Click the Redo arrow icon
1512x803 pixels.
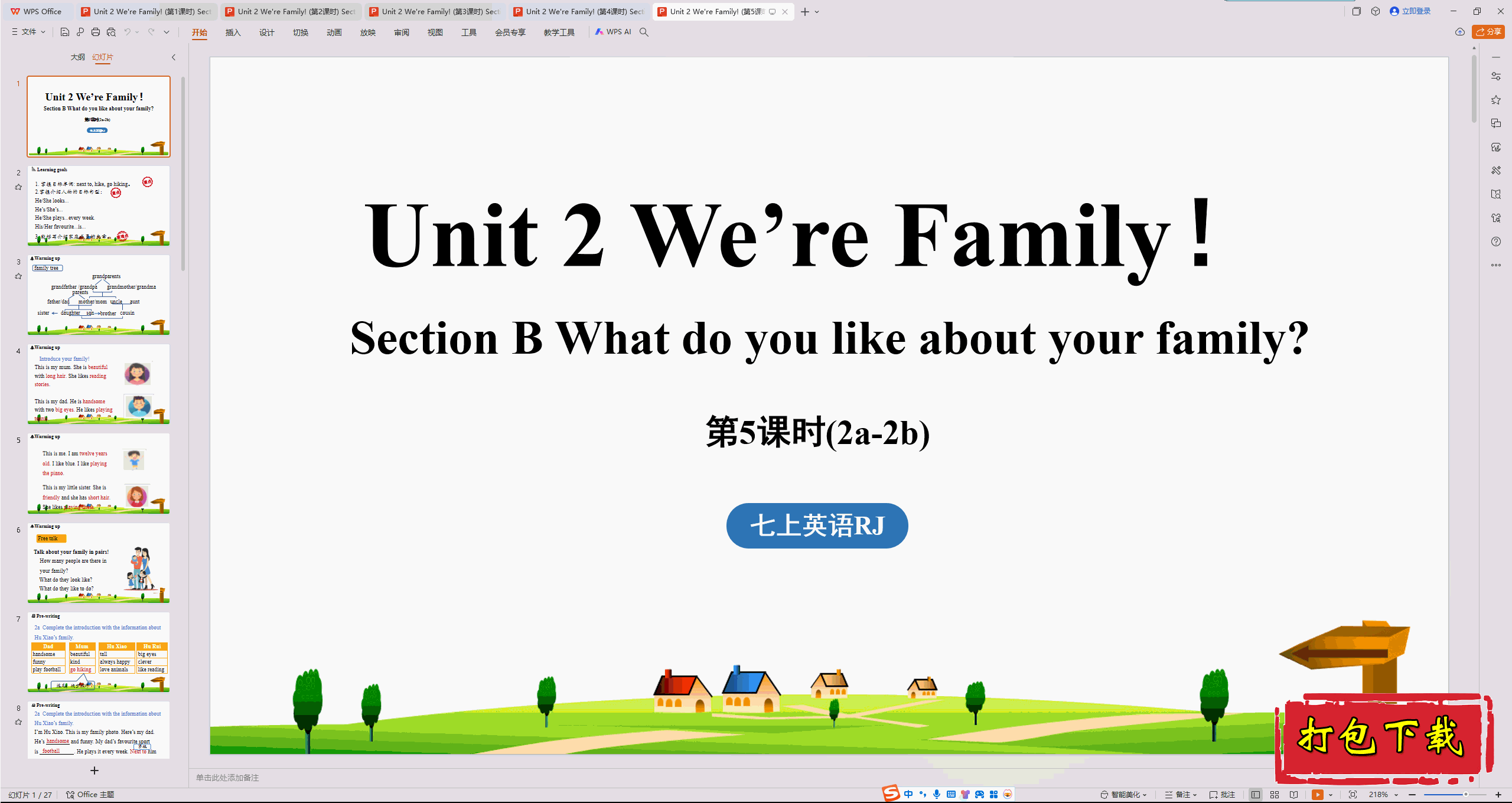tap(151, 32)
